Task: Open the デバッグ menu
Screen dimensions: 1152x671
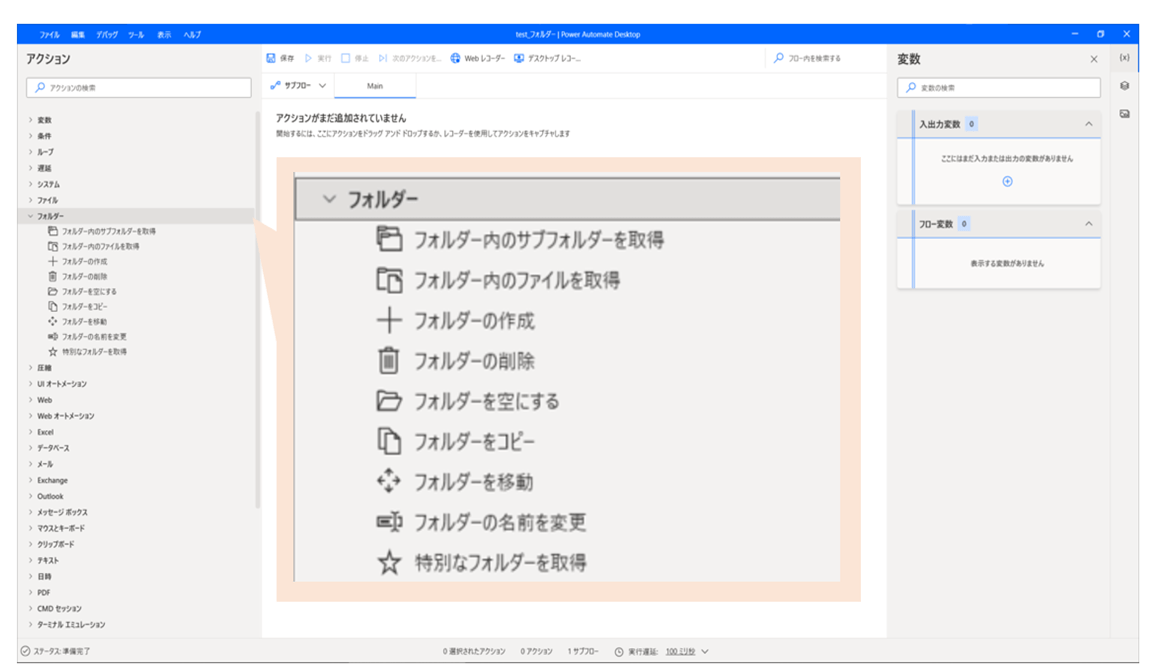Action: (x=106, y=32)
